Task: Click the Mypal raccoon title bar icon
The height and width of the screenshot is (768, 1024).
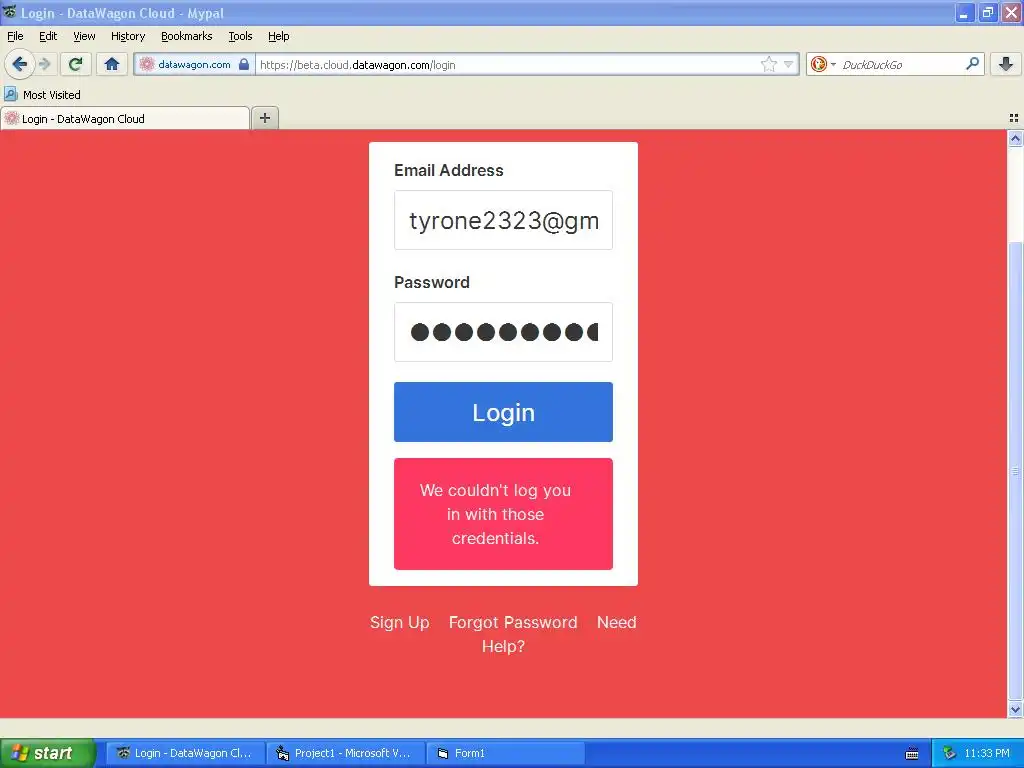Action: click(x=10, y=12)
